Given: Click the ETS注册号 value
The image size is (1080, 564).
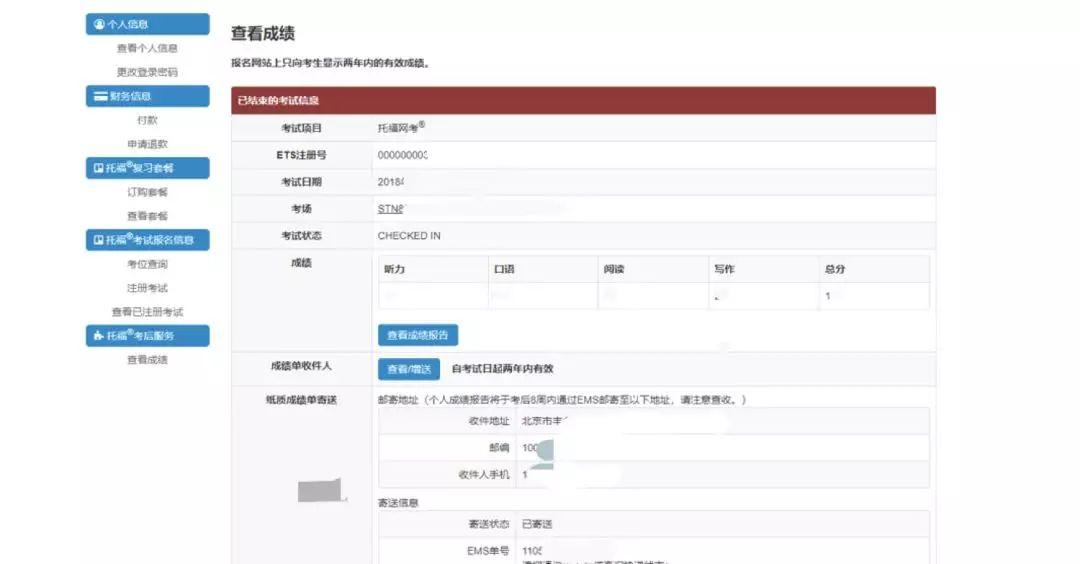Looking at the screenshot, I should coord(402,155).
